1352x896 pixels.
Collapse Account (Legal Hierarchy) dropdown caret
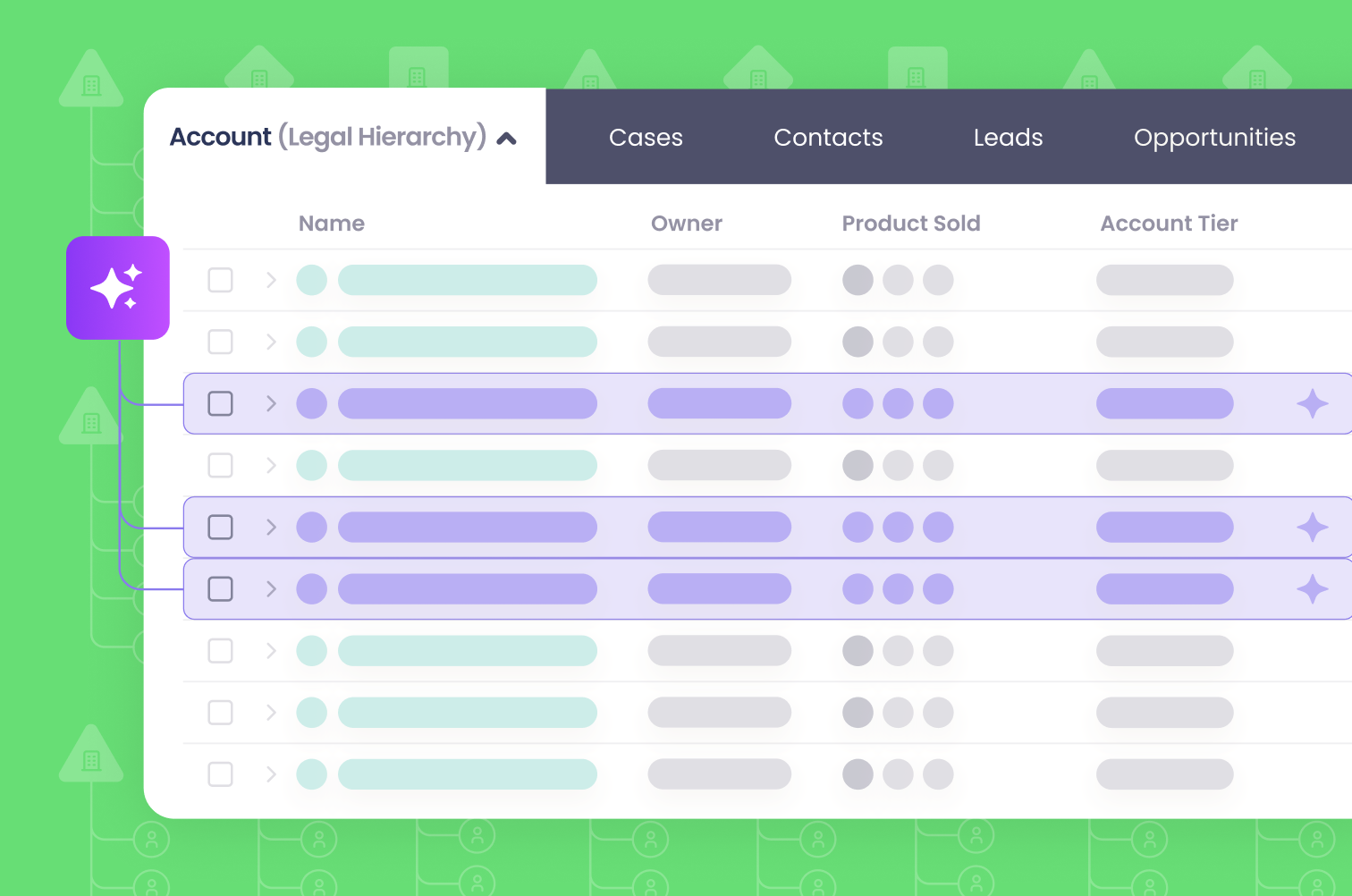[x=507, y=139]
